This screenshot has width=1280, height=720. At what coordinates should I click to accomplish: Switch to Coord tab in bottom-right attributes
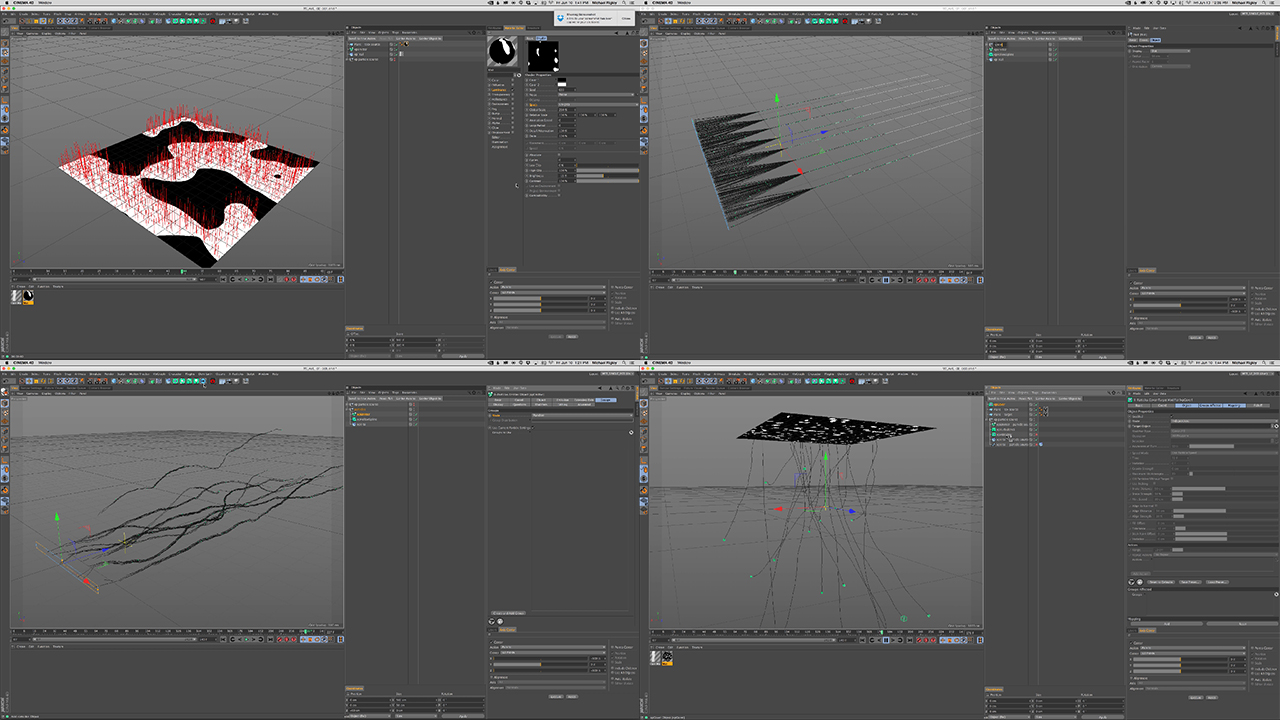(1162, 405)
